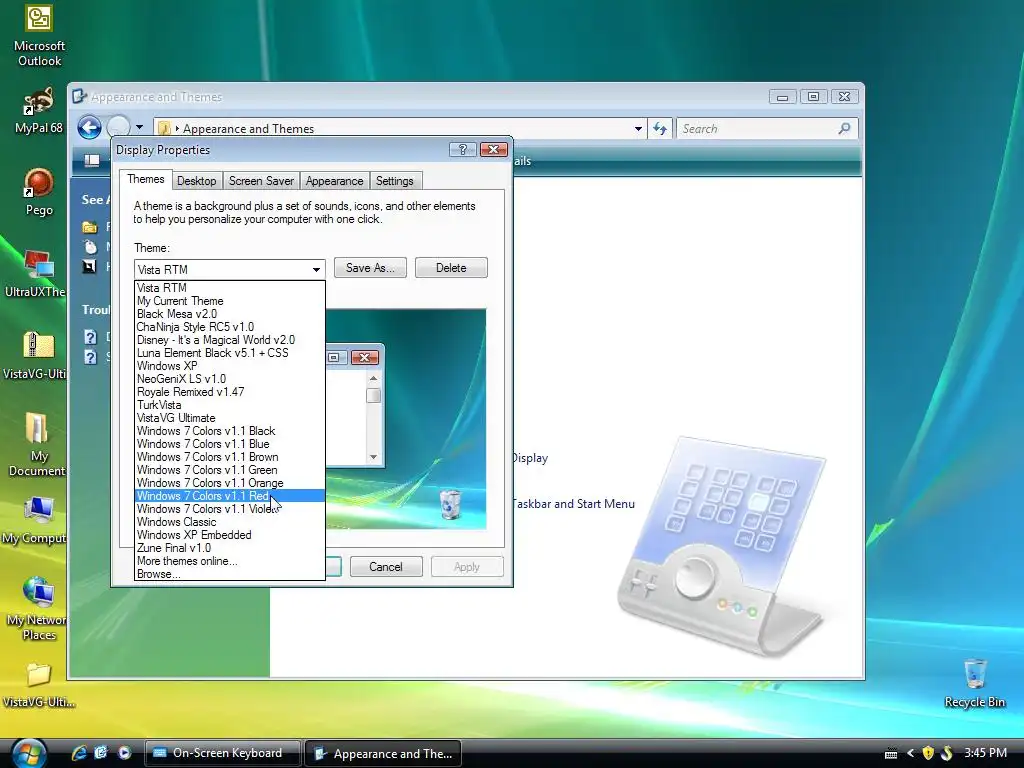Select ChaNinja Style RC5 v1.0 theme

[x=230, y=327]
